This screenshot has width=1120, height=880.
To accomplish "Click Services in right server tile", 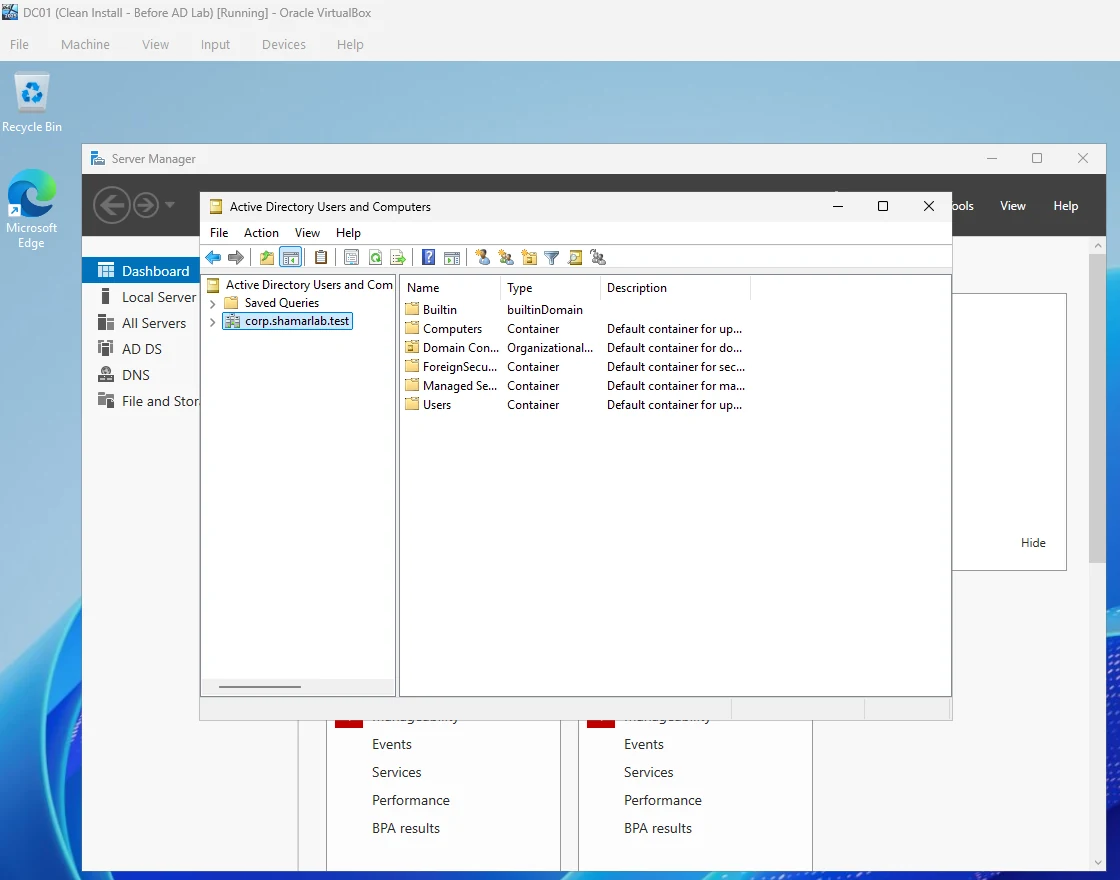I will pos(649,772).
